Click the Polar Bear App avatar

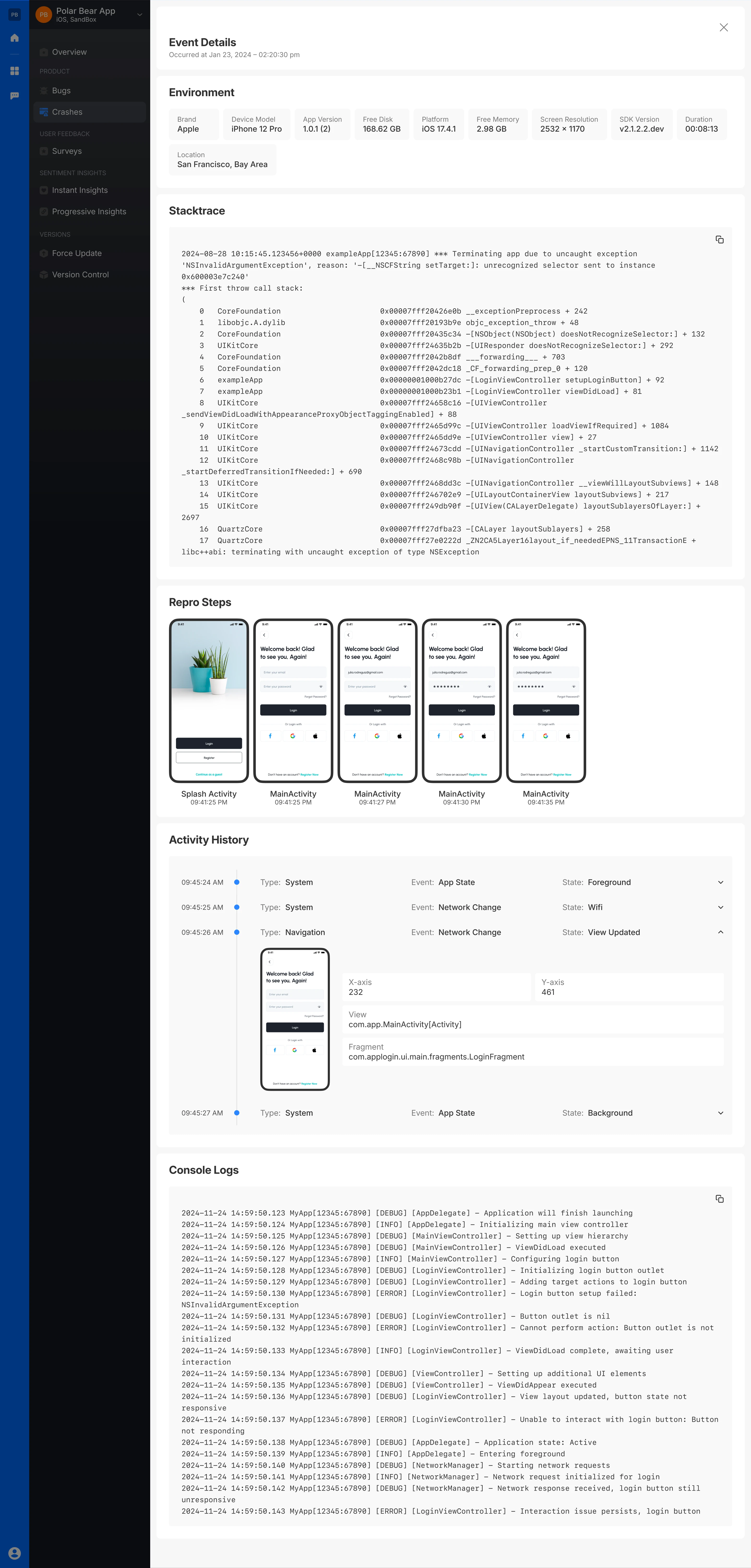(x=43, y=15)
